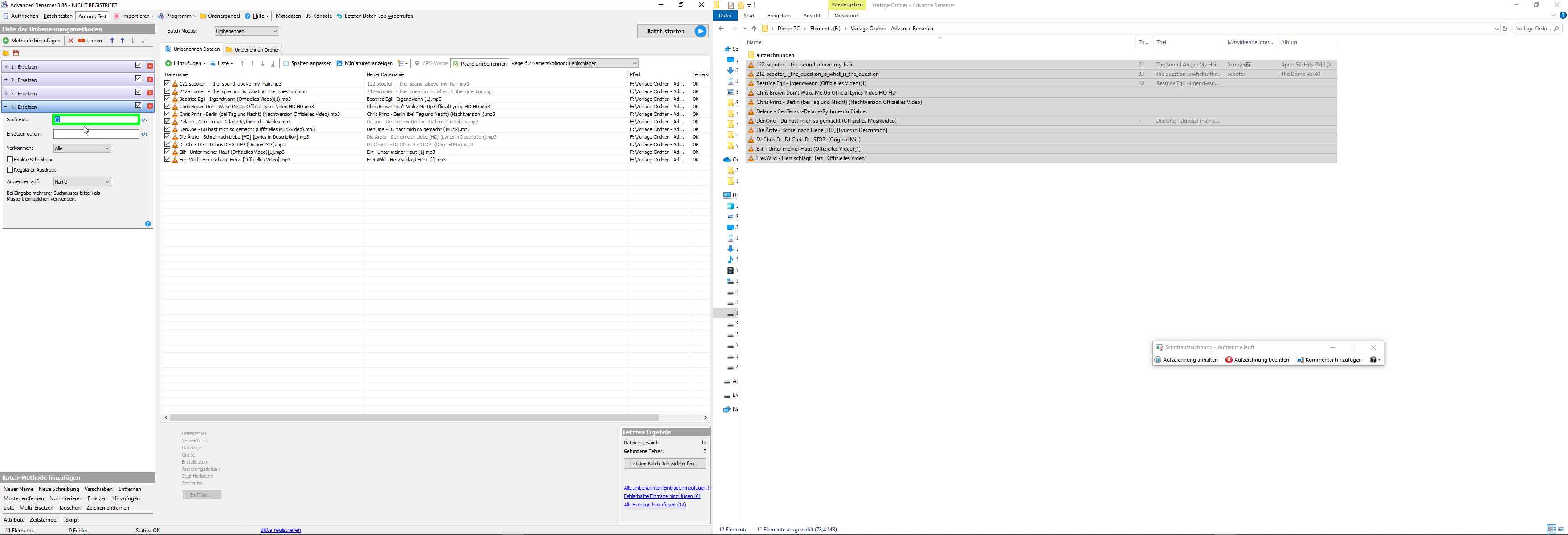The width and height of the screenshot is (1568, 535).
Task: Click the blue help icon in method panel
Action: pyautogui.click(x=148, y=224)
